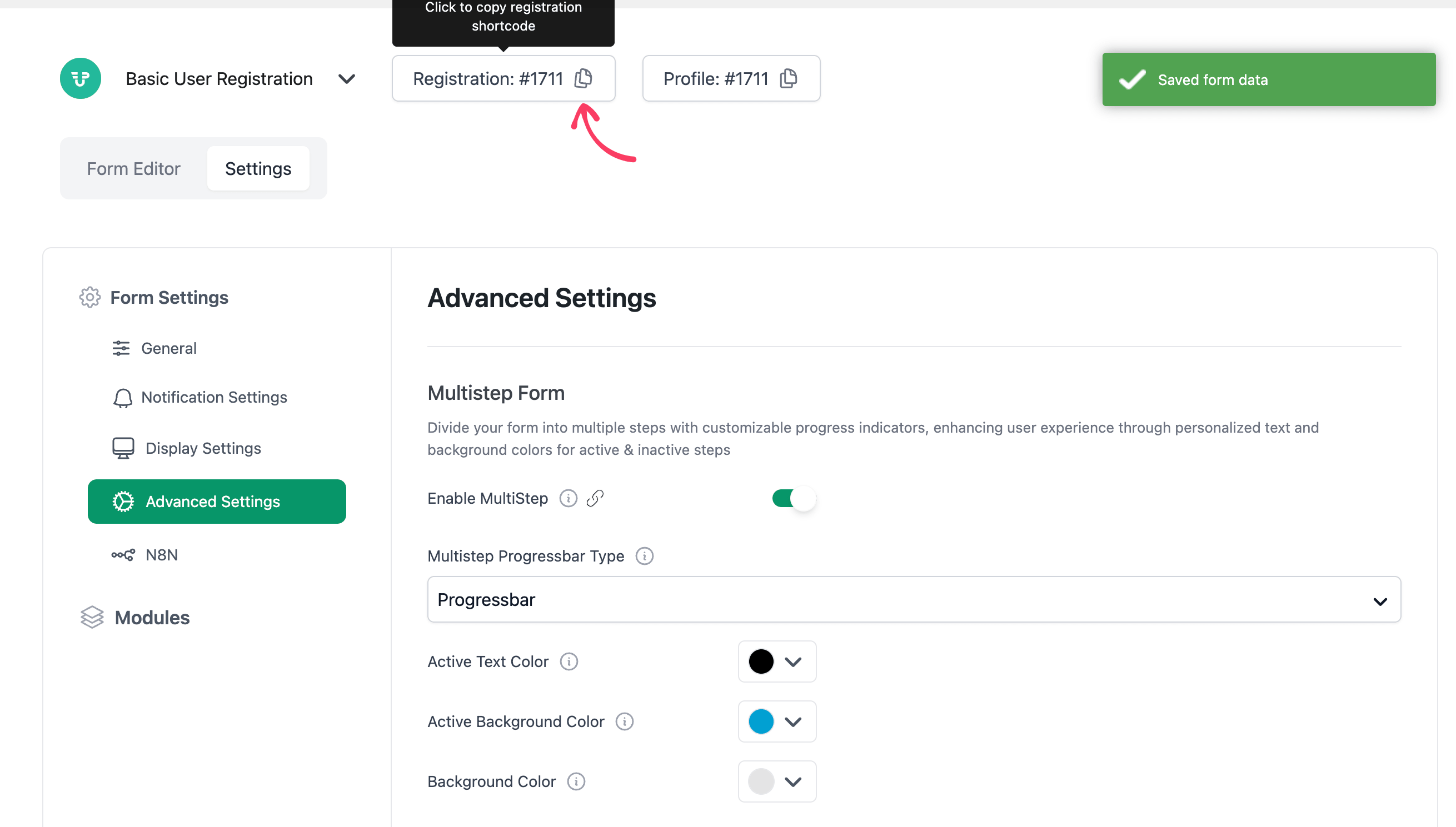Select the Settings tab
Screen dimensions: 1456x827
tap(258, 168)
